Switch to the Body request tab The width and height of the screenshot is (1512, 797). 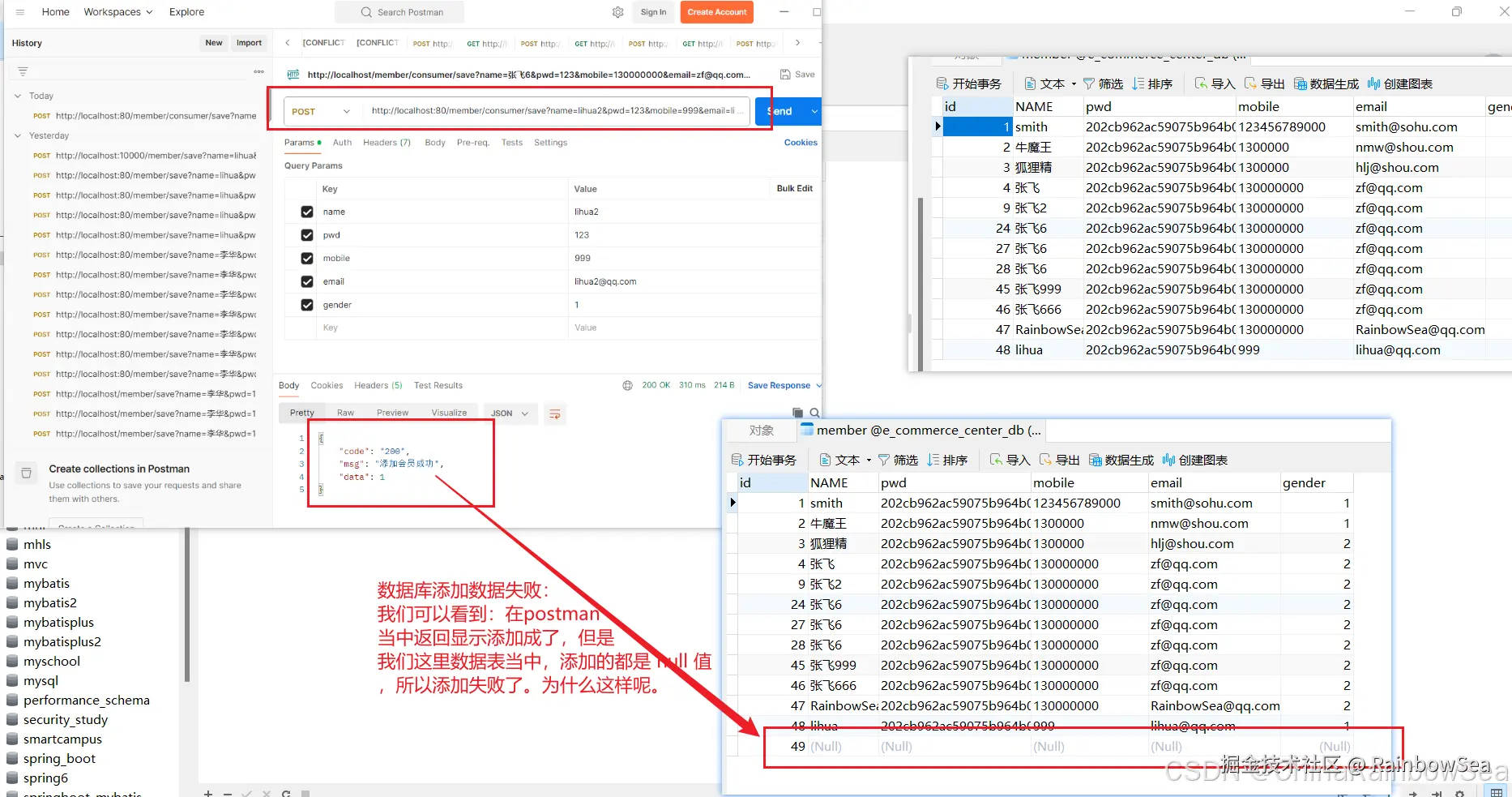coord(435,143)
